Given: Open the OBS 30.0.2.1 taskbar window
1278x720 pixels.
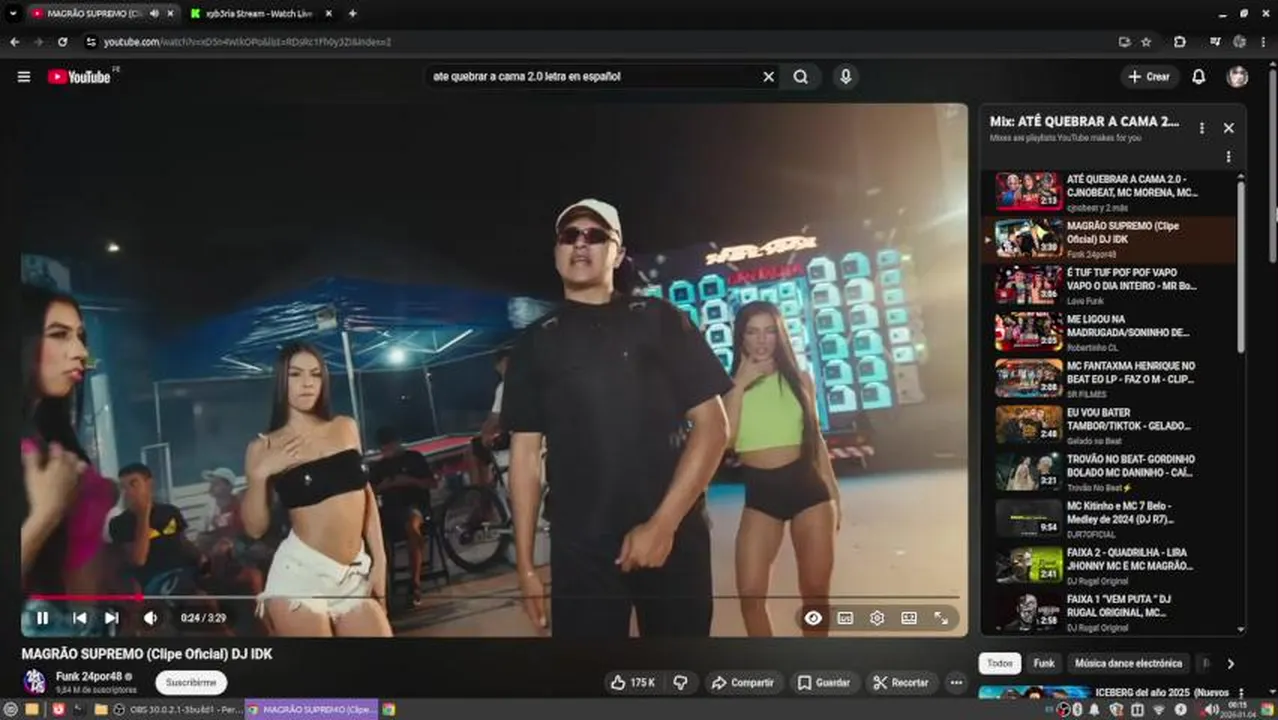Looking at the screenshot, I should [180, 710].
